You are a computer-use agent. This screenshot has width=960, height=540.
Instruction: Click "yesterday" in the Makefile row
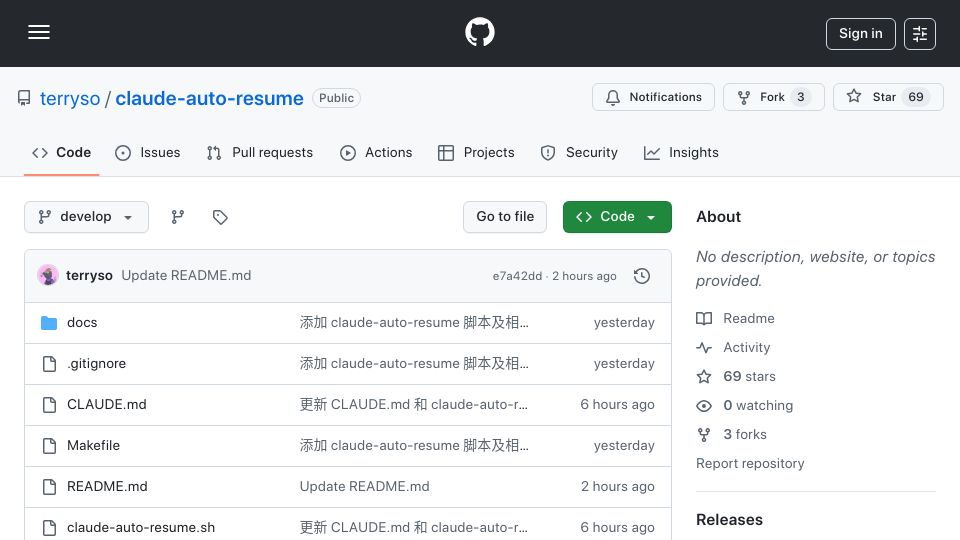[x=624, y=446]
